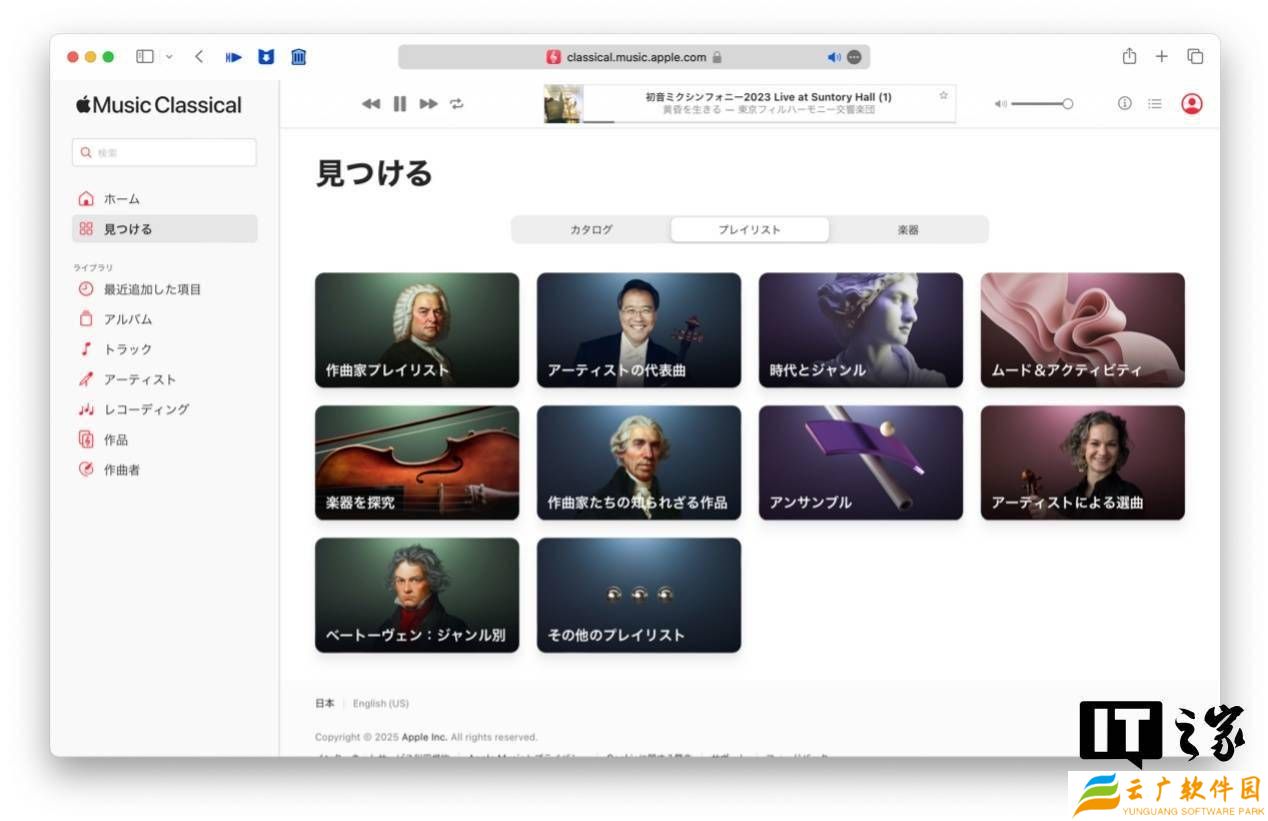
Task: Switch to the 楽器 tab
Action: click(908, 230)
